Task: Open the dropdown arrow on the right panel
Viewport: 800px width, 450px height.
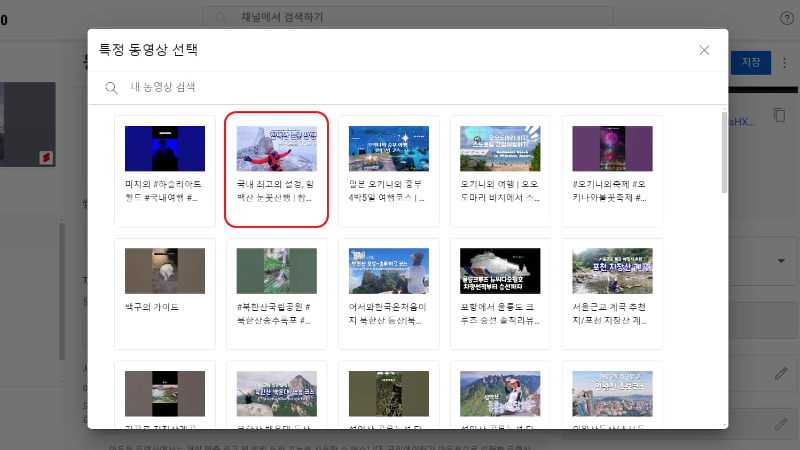Action: (781, 261)
